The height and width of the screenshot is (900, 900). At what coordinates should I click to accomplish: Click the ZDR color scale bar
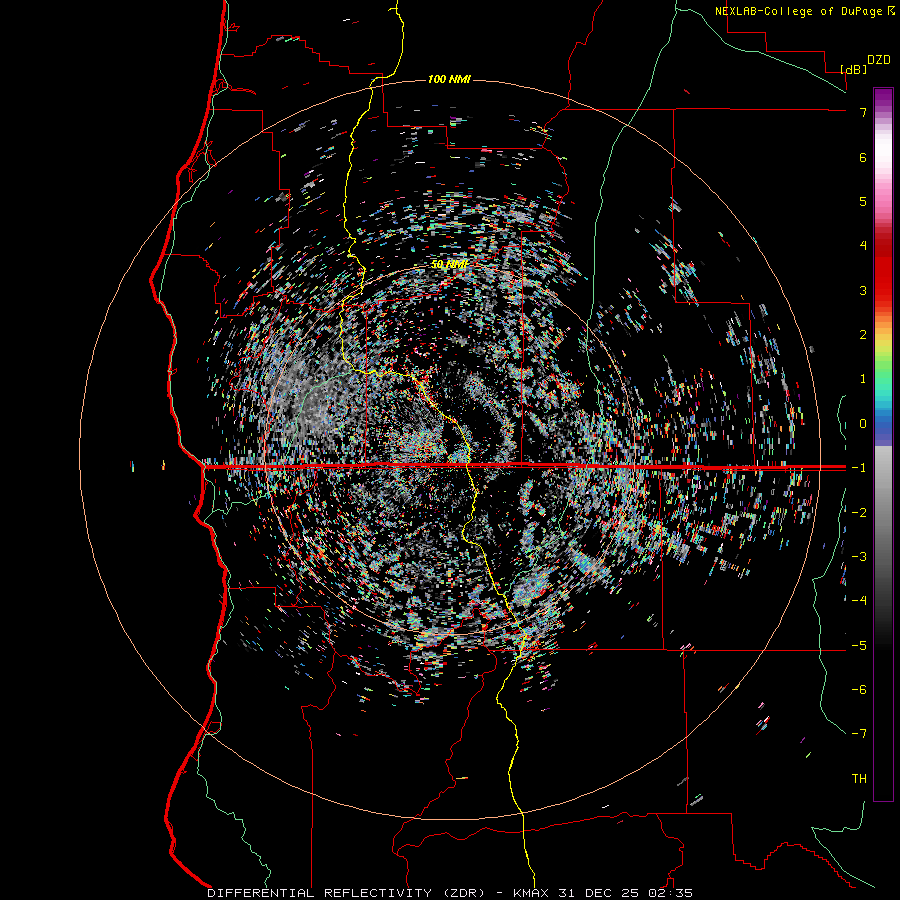pos(883,444)
